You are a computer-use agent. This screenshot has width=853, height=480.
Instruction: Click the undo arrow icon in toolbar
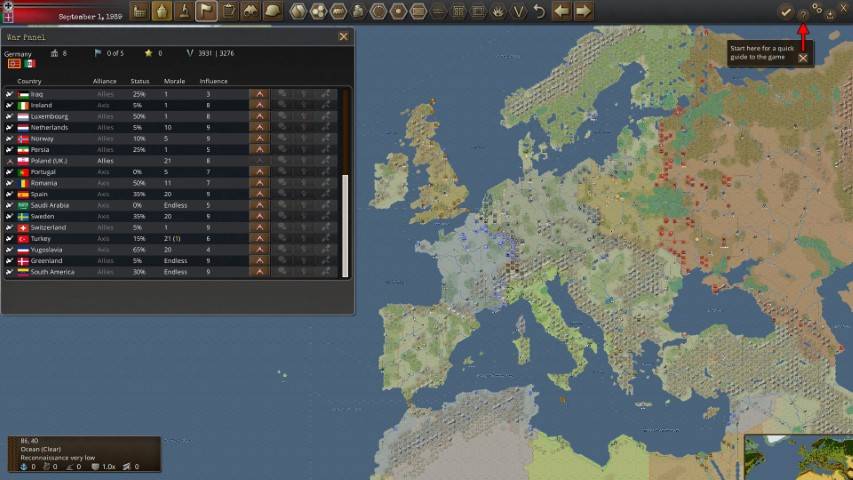[x=539, y=11]
